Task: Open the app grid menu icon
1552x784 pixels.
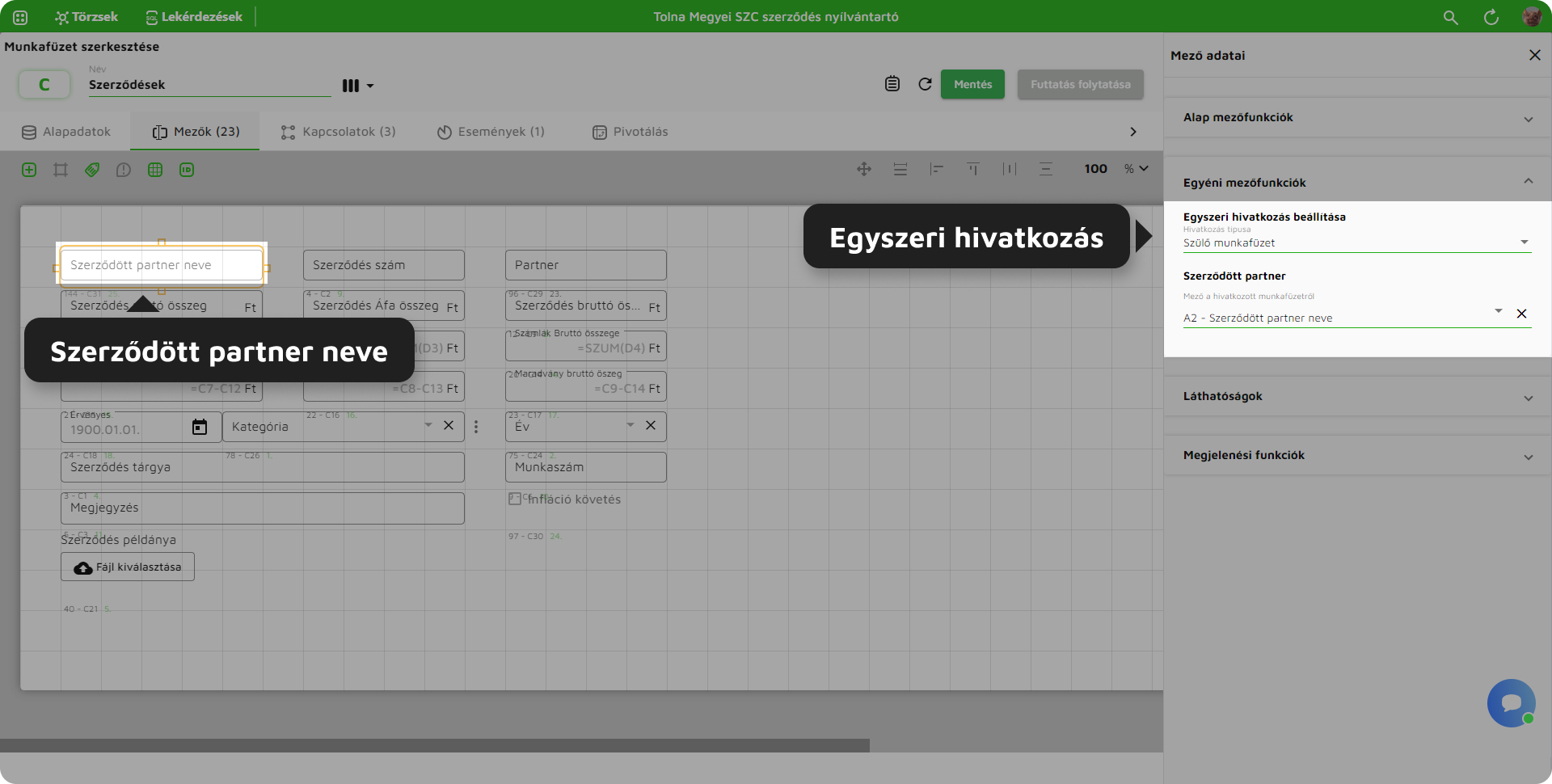Action: click(20, 17)
